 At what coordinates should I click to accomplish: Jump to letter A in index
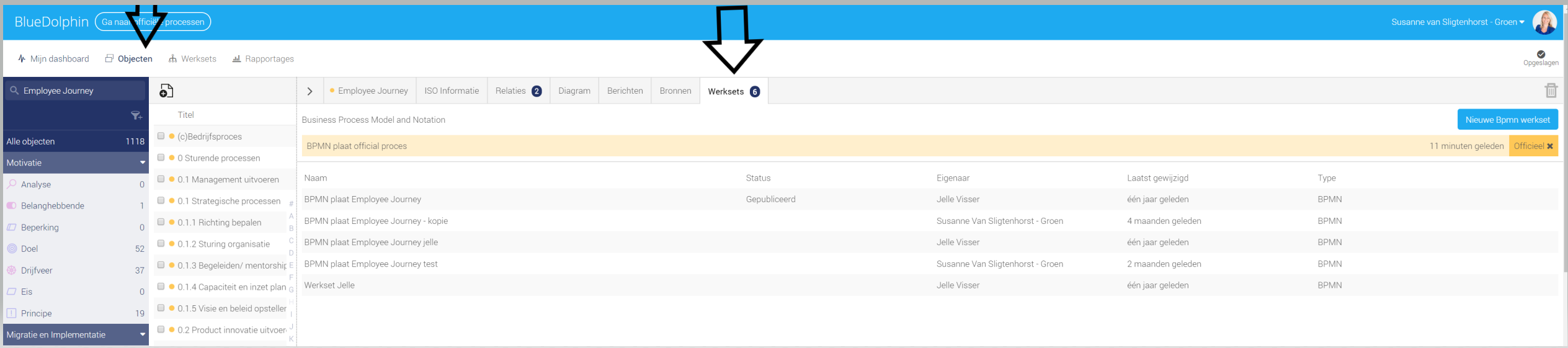click(291, 216)
